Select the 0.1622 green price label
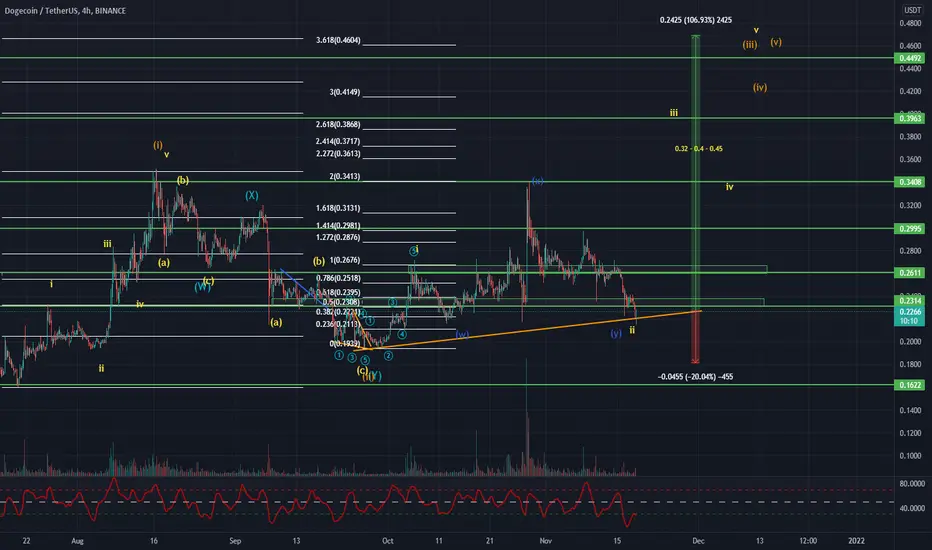The width and height of the screenshot is (932, 550). coord(909,385)
